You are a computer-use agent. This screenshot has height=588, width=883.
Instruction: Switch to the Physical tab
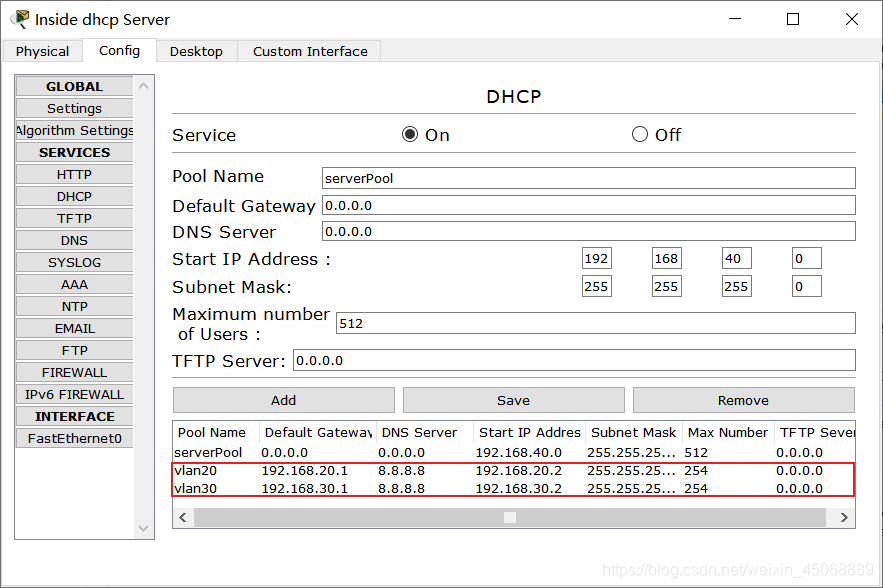point(42,51)
